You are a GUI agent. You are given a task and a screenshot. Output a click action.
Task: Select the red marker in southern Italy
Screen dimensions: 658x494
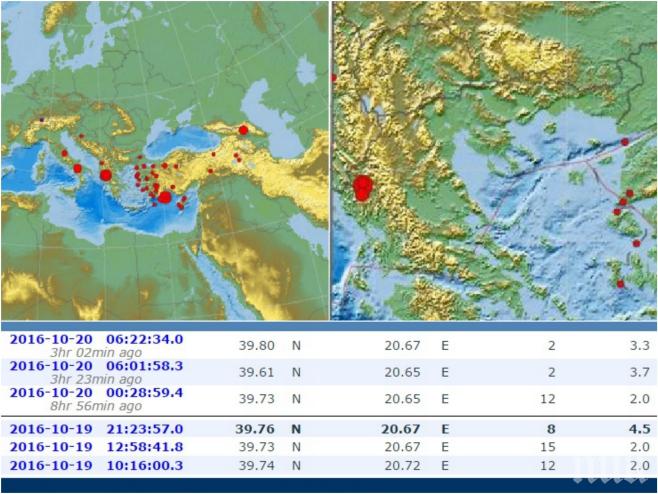point(77,168)
